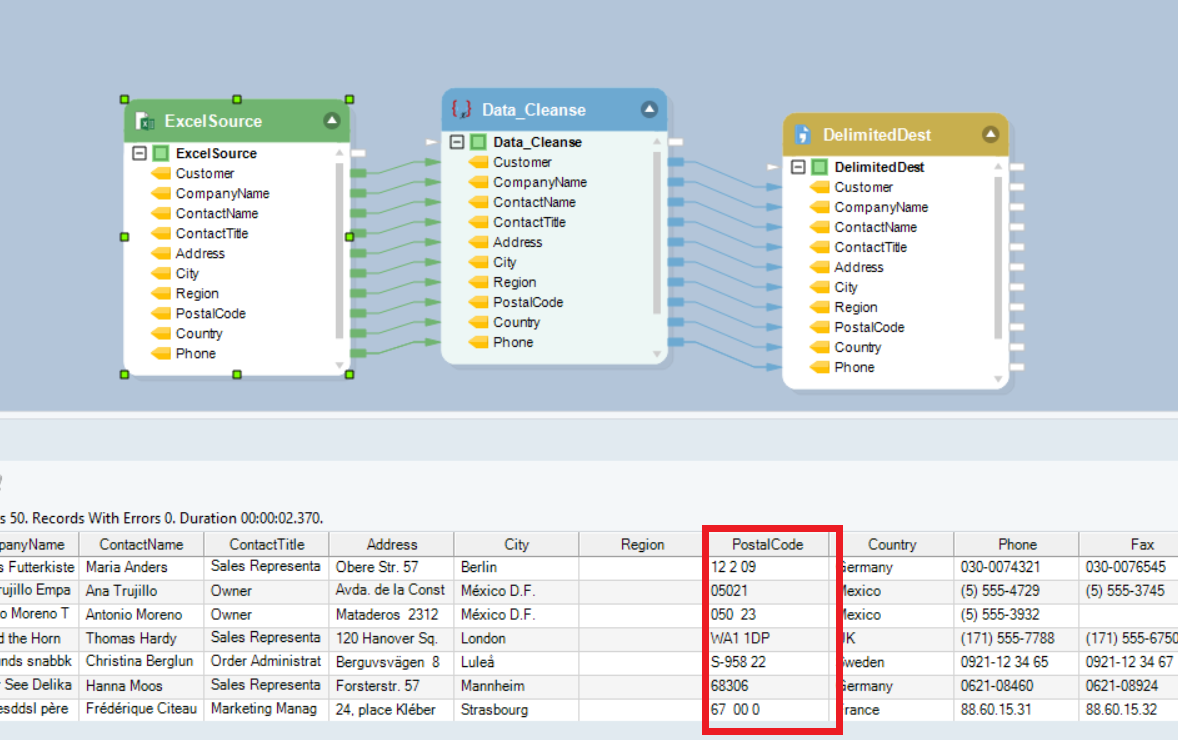This screenshot has height=740, width=1178.
Task: Click the DelimitedDest file icon
Action: click(x=802, y=134)
